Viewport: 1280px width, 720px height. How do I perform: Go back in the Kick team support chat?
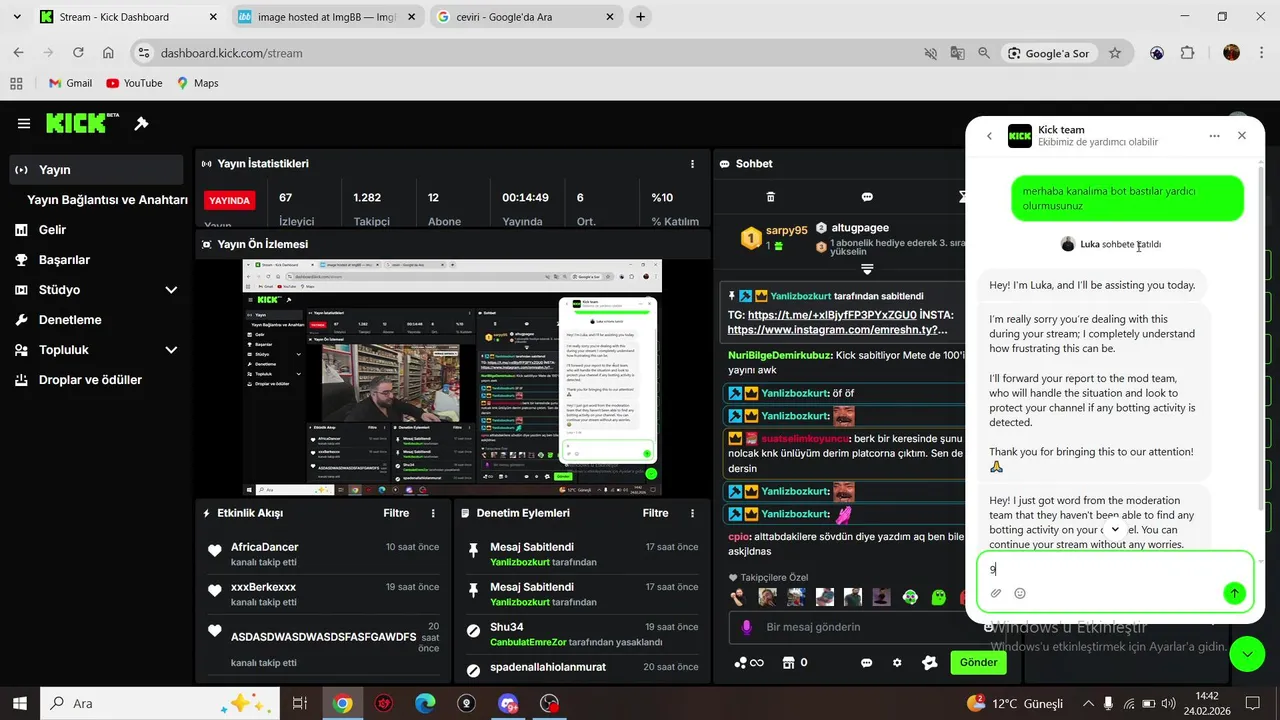[x=989, y=136]
